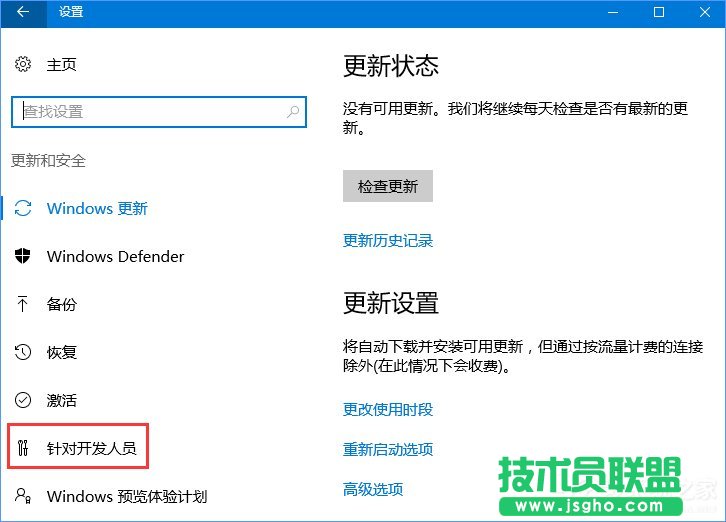Select Windows 更新 in sidebar

[97, 208]
